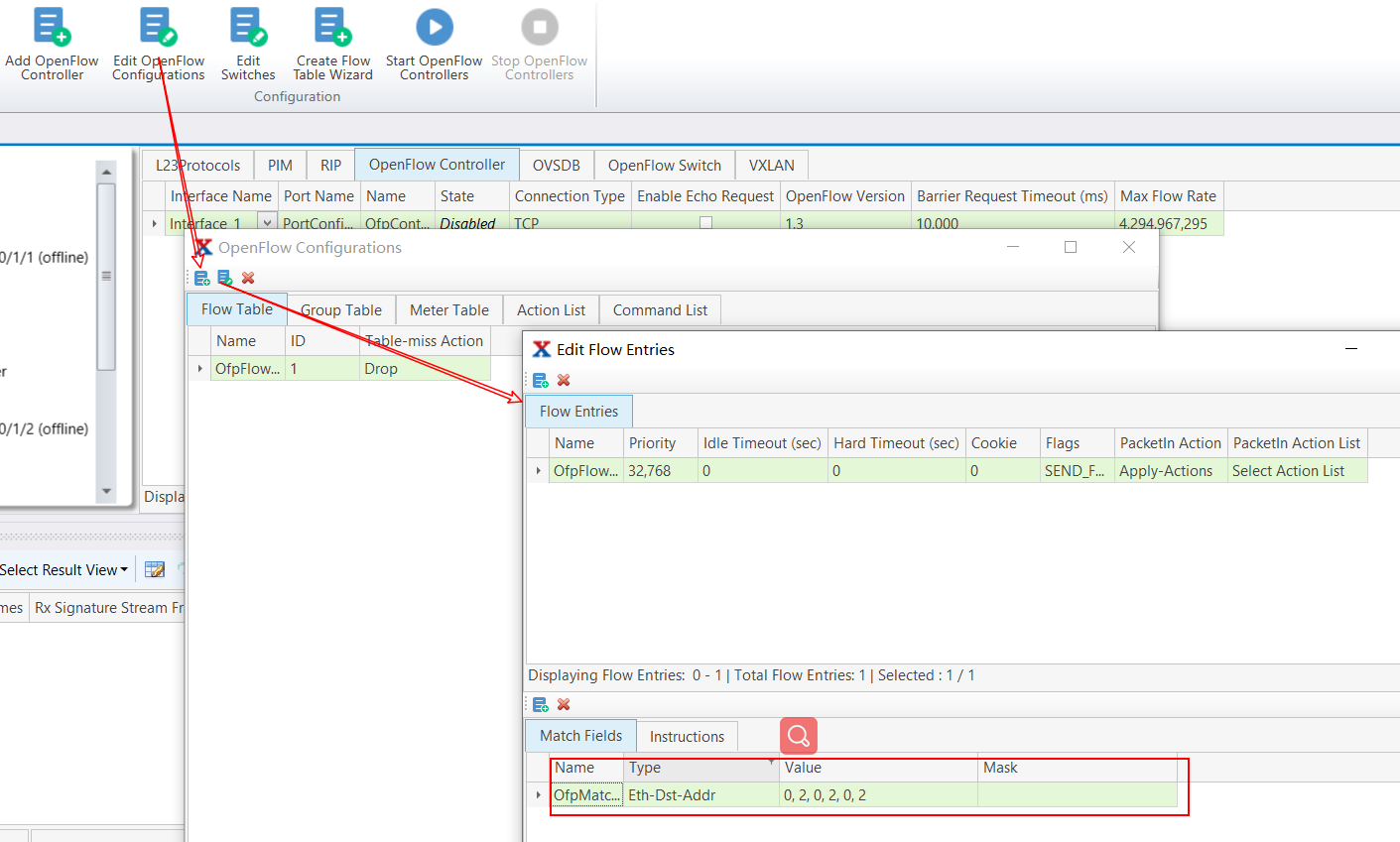This screenshot has width=1400, height=842.
Task: Expand the Interface 1 row arrow
Action: tap(154, 223)
